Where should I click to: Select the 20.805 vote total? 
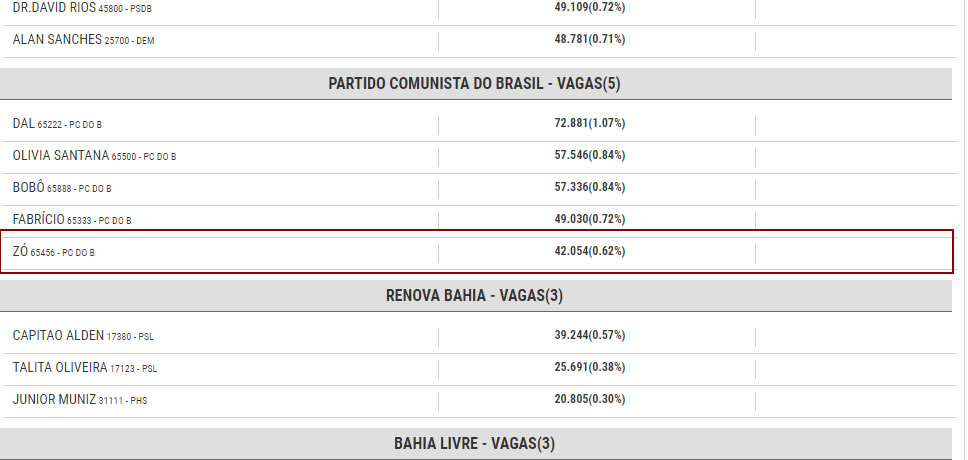(590, 399)
